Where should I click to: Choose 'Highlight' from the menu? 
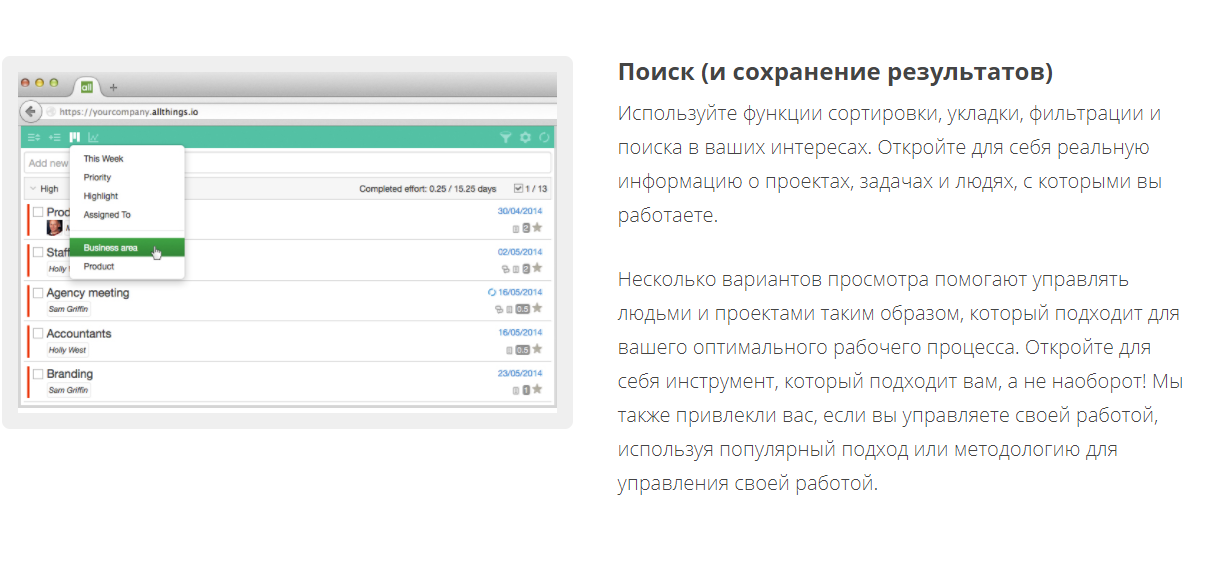click(x=101, y=196)
